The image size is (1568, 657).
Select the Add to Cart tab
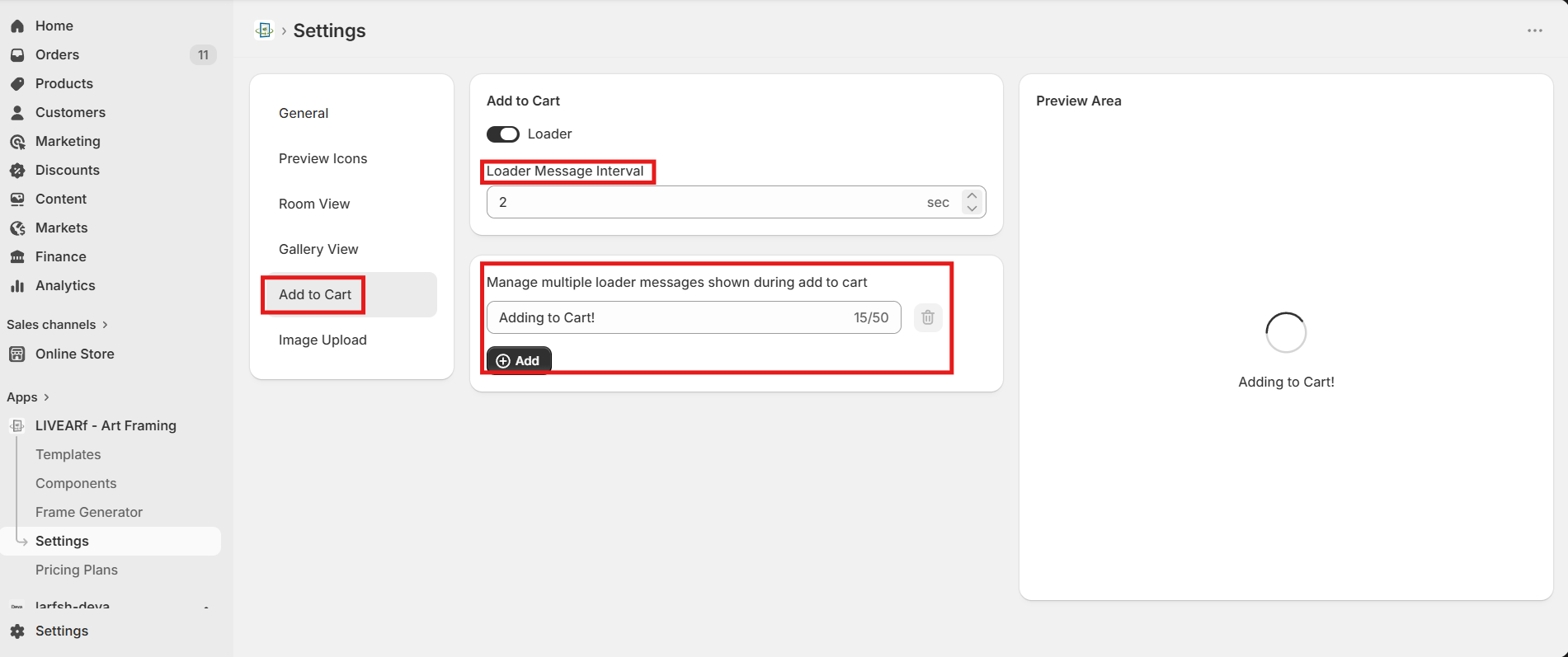tap(351, 294)
